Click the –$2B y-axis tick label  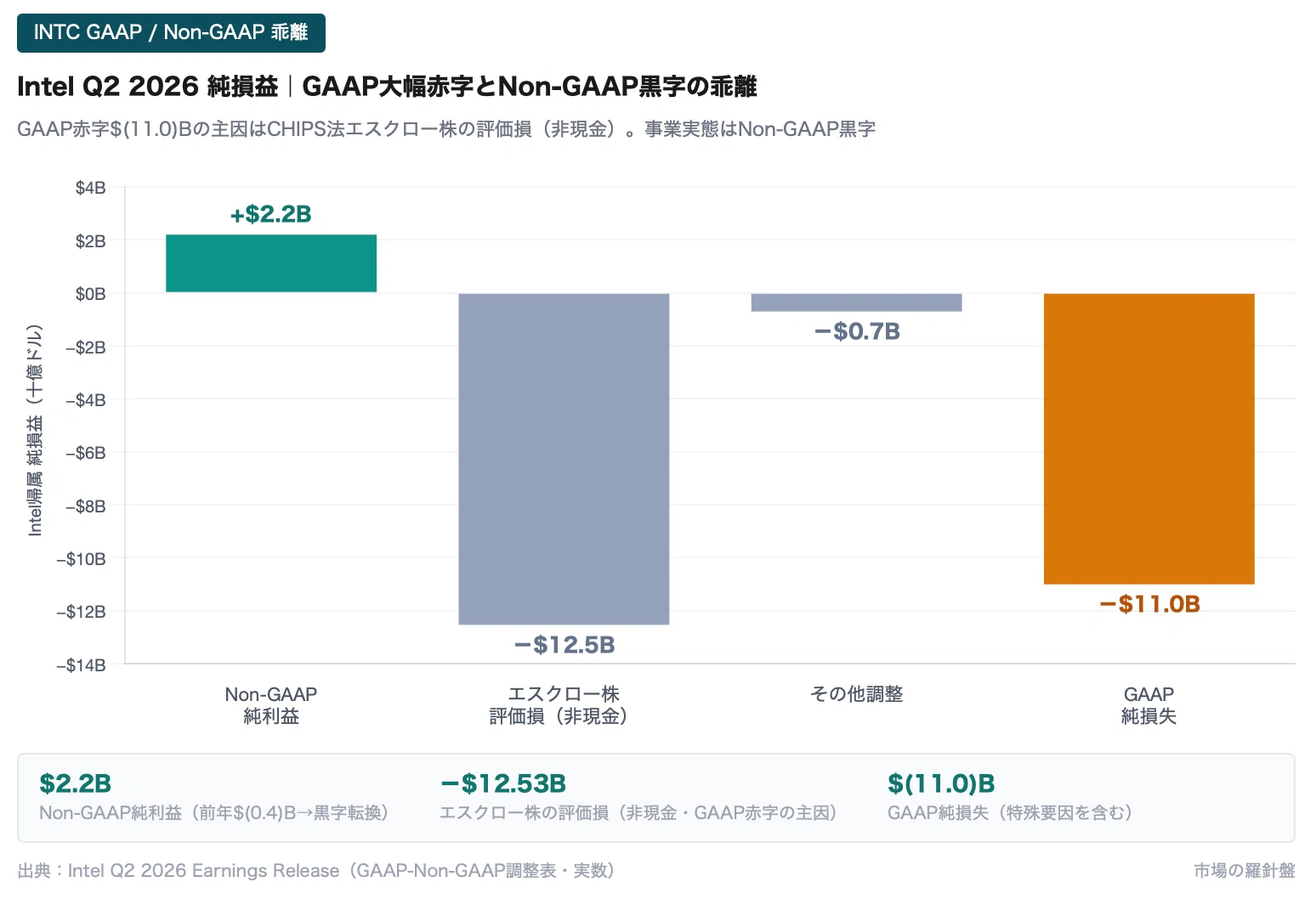tap(86, 347)
